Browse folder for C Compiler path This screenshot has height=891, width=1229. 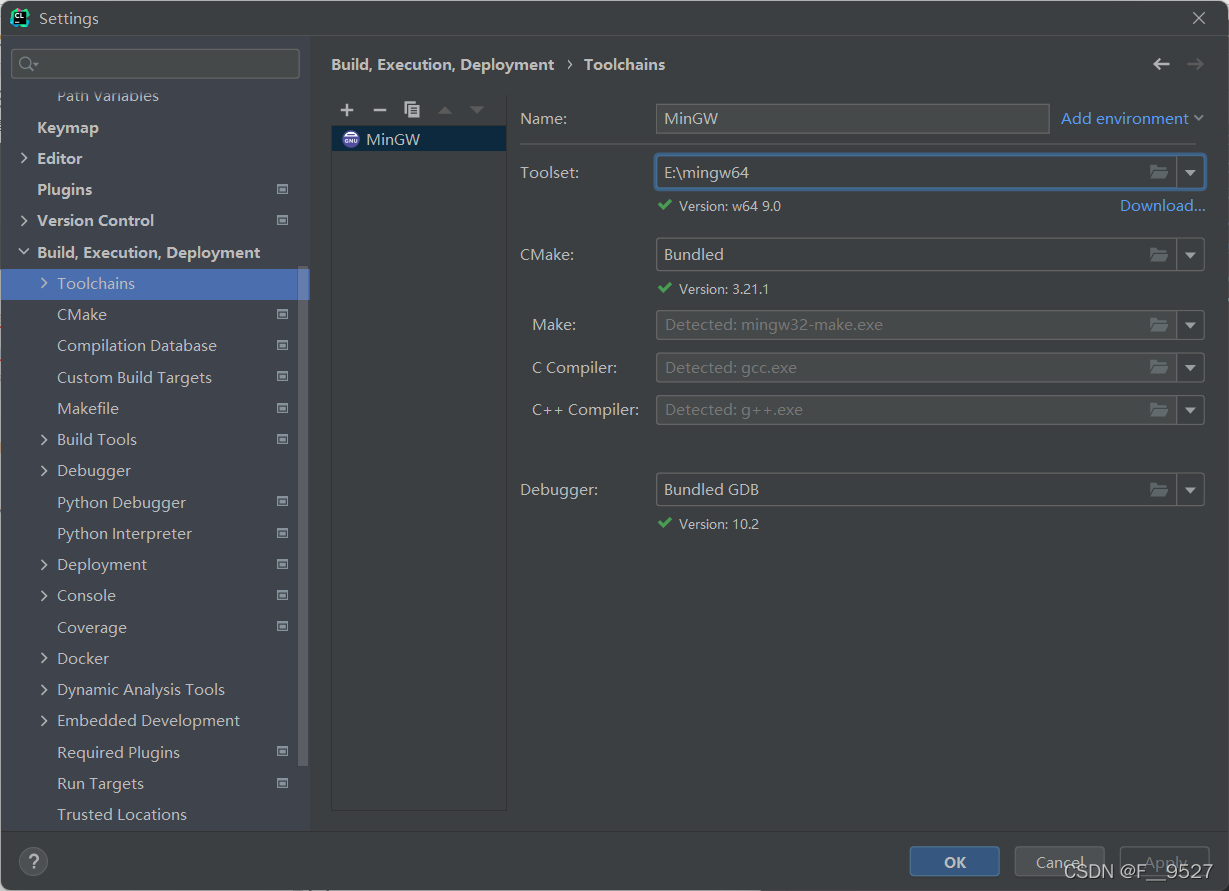coord(1159,367)
